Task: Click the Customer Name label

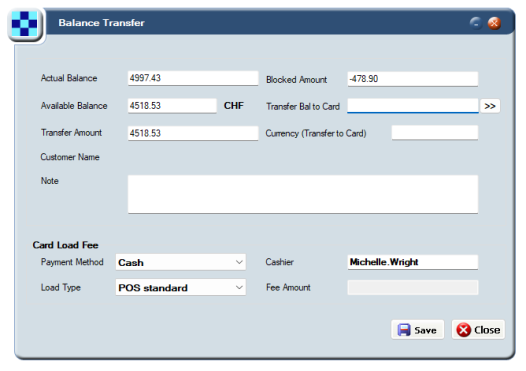Action: pyautogui.click(x=70, y=157)
